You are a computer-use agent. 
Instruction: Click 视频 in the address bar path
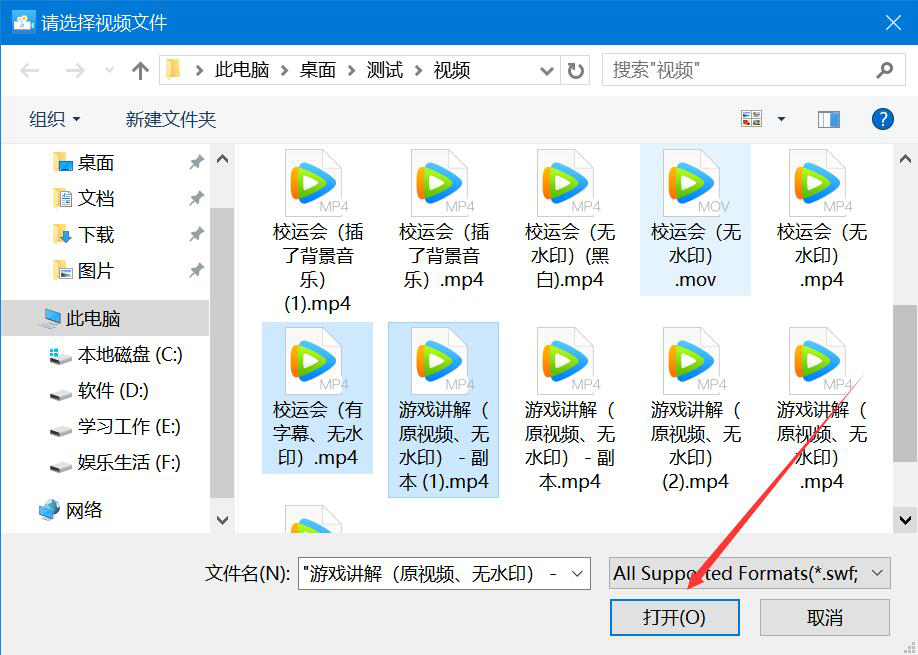click(451, 70)
